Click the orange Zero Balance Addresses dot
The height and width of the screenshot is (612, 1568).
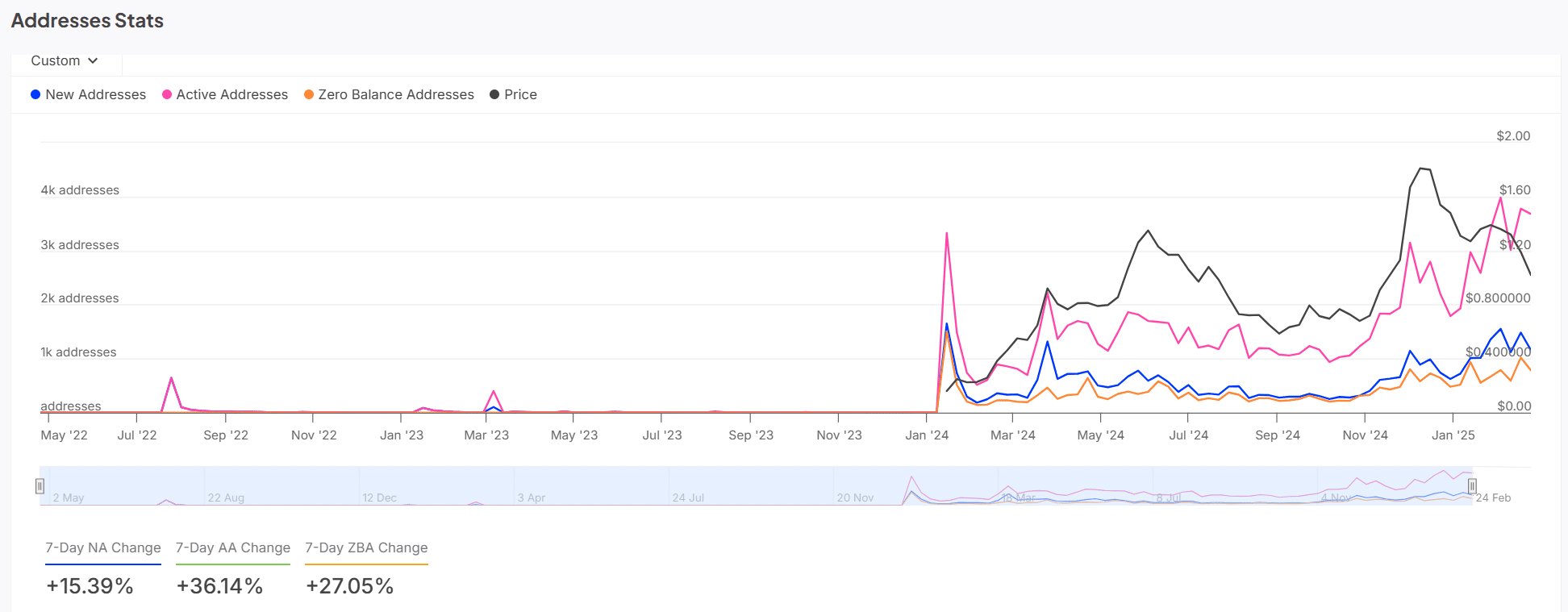click(x=309, y=94)
